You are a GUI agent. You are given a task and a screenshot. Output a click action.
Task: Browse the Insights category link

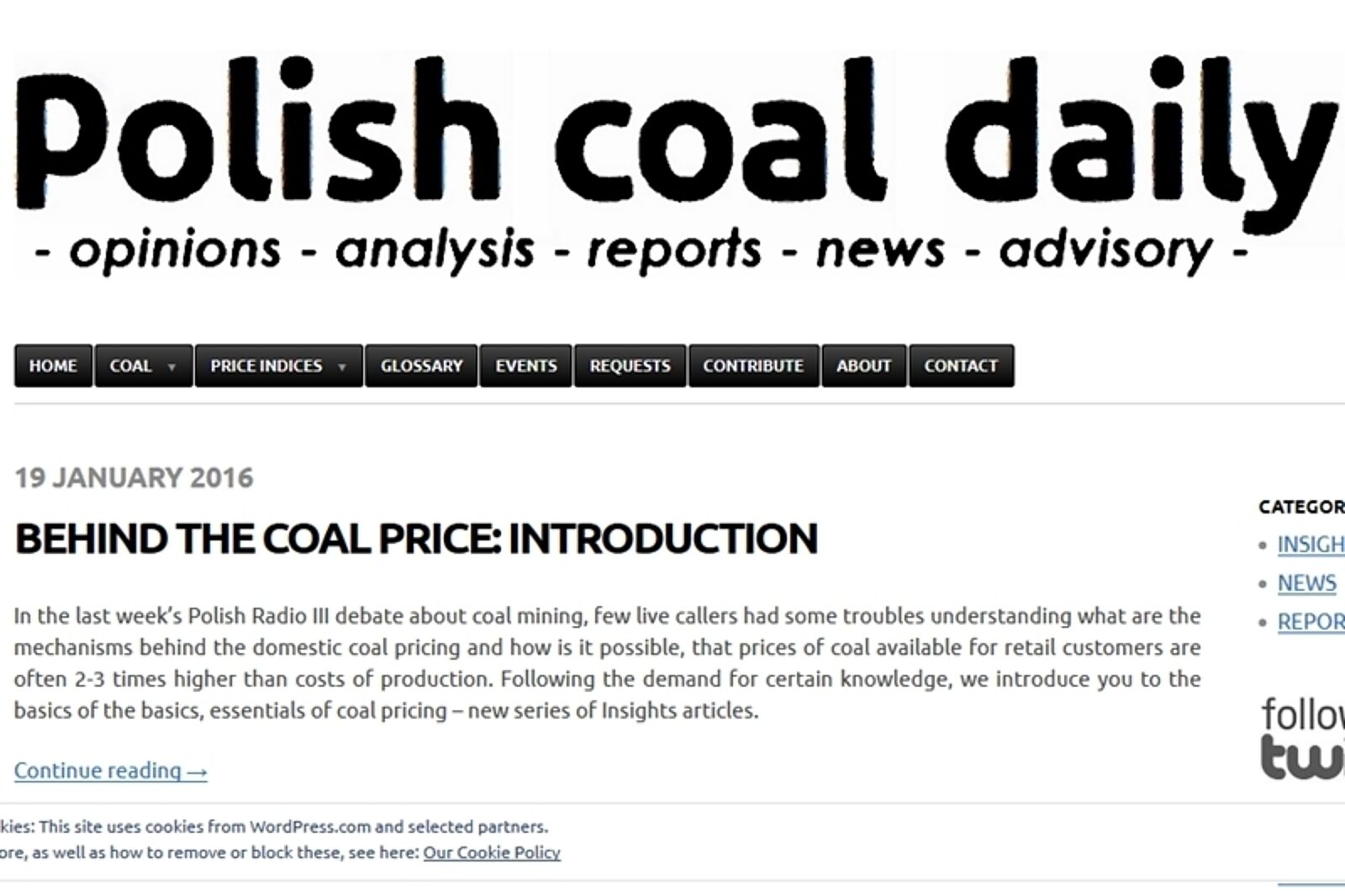pyautogui.click(x=1311, y=545)
